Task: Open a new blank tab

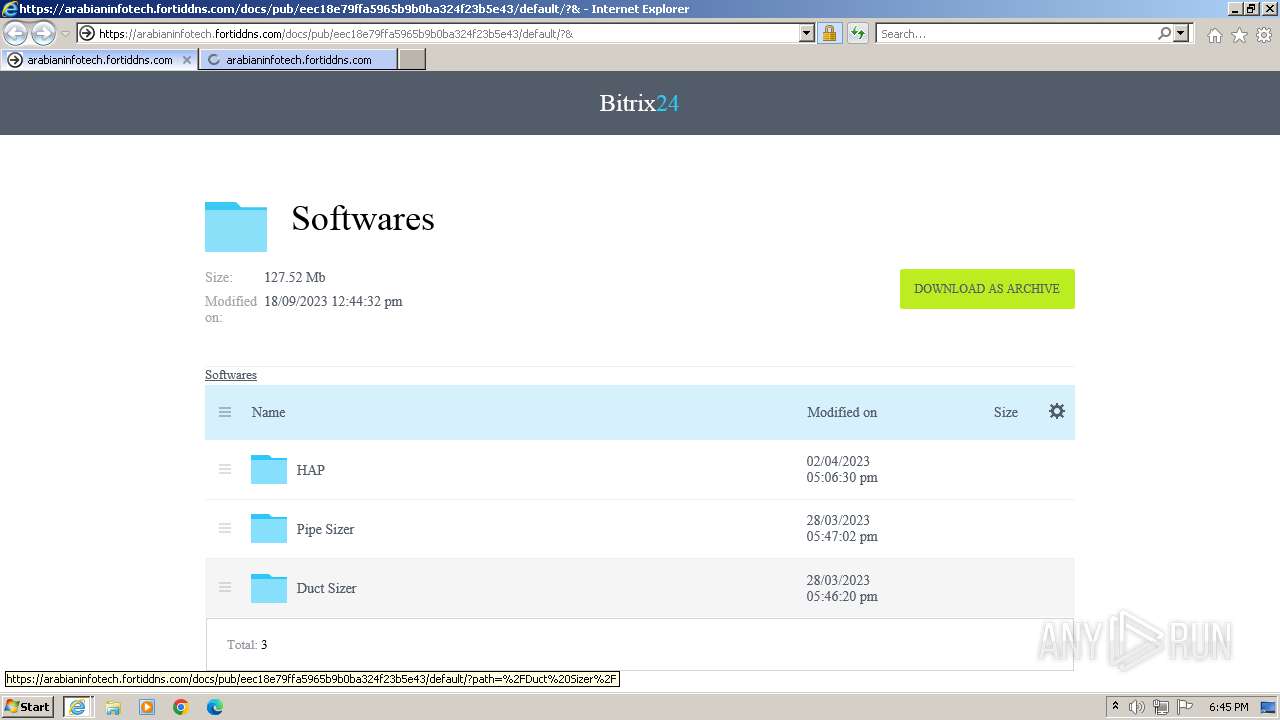Action: [x=412, y=60]
